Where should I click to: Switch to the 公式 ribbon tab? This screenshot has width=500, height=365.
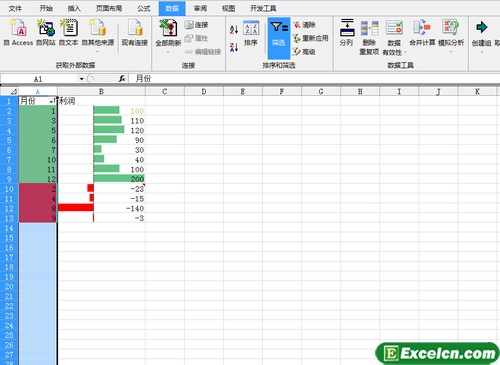pos(144,8)
